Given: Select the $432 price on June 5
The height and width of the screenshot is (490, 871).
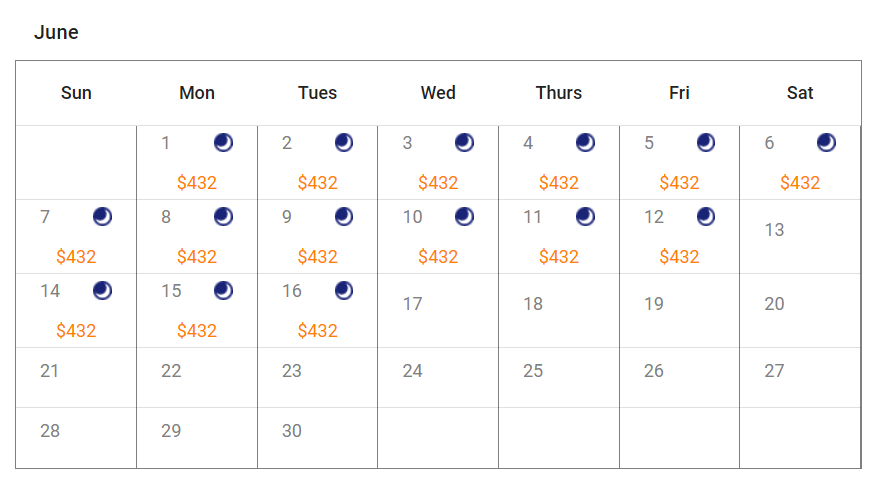Looking at the screenshot, I should coord(679,183).
